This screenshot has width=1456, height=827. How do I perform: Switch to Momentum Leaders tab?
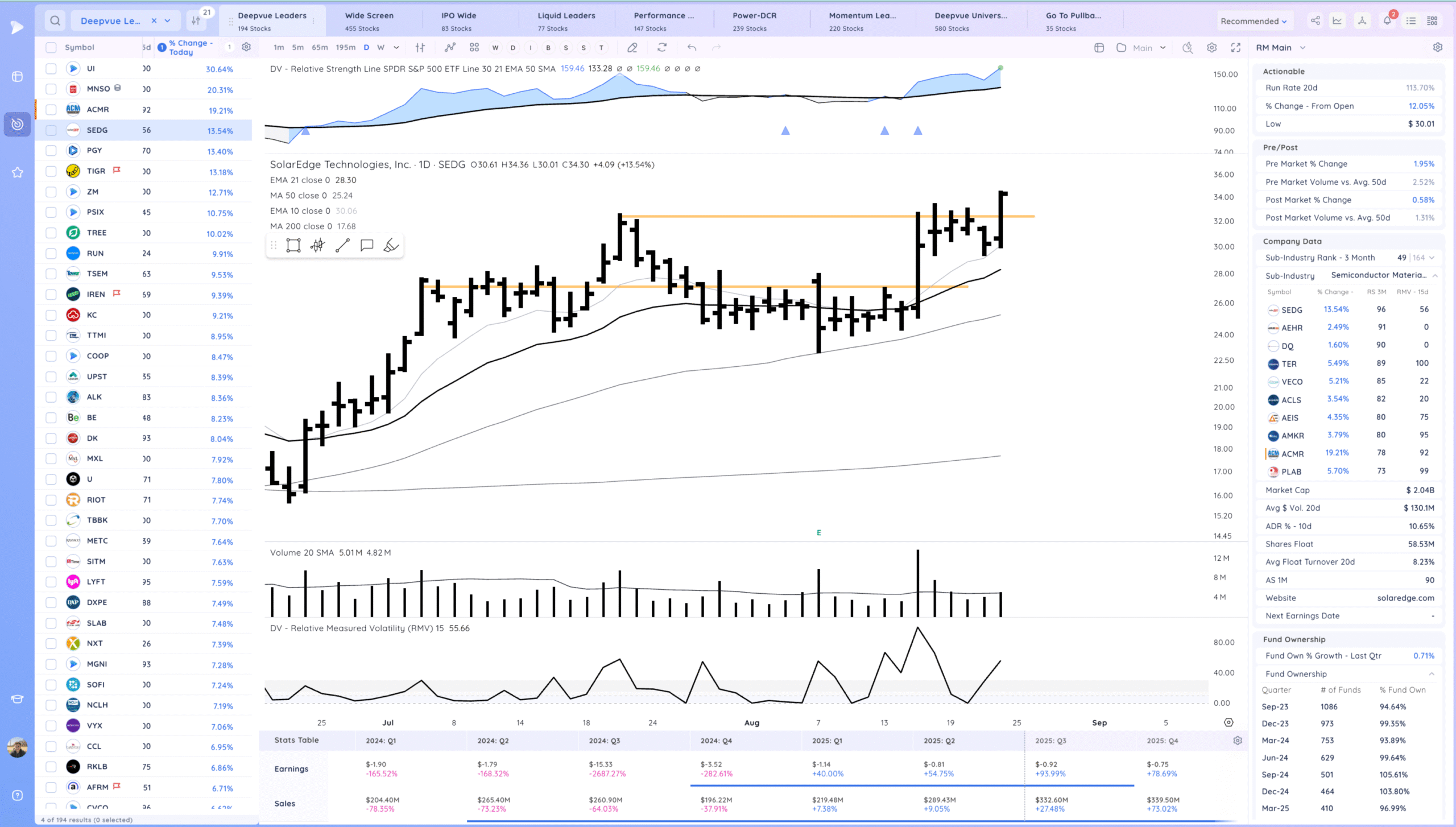pyautogui.click(x=862, y=21)
